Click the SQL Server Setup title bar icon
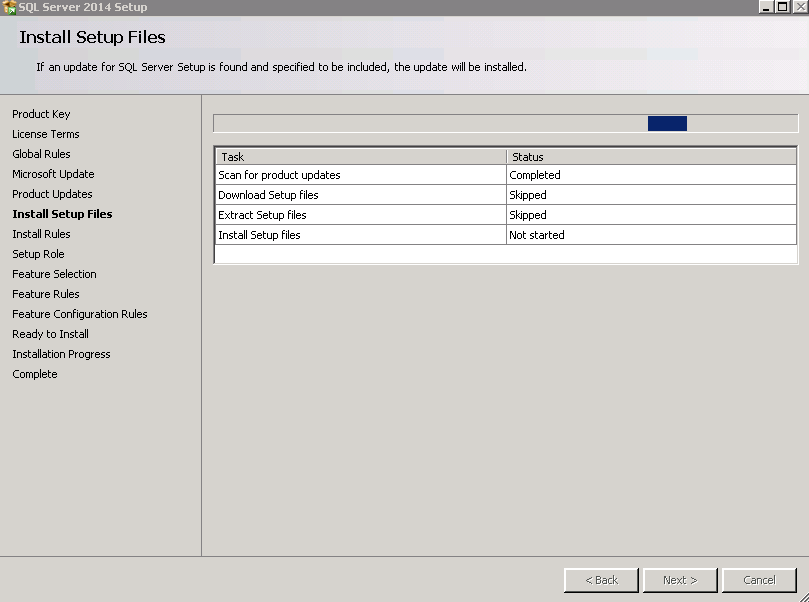The height and width of the screenshot is (602, 809). [9, 7]
